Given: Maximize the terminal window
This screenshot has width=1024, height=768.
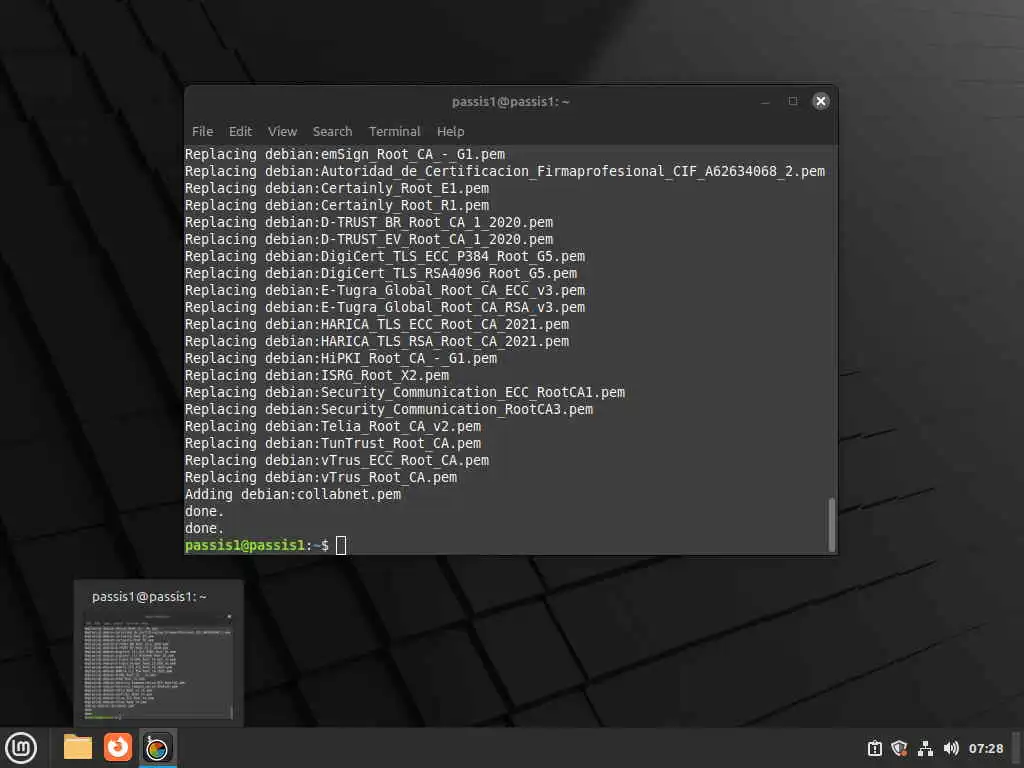Looking at the screenshot, I should coord(793,101).
